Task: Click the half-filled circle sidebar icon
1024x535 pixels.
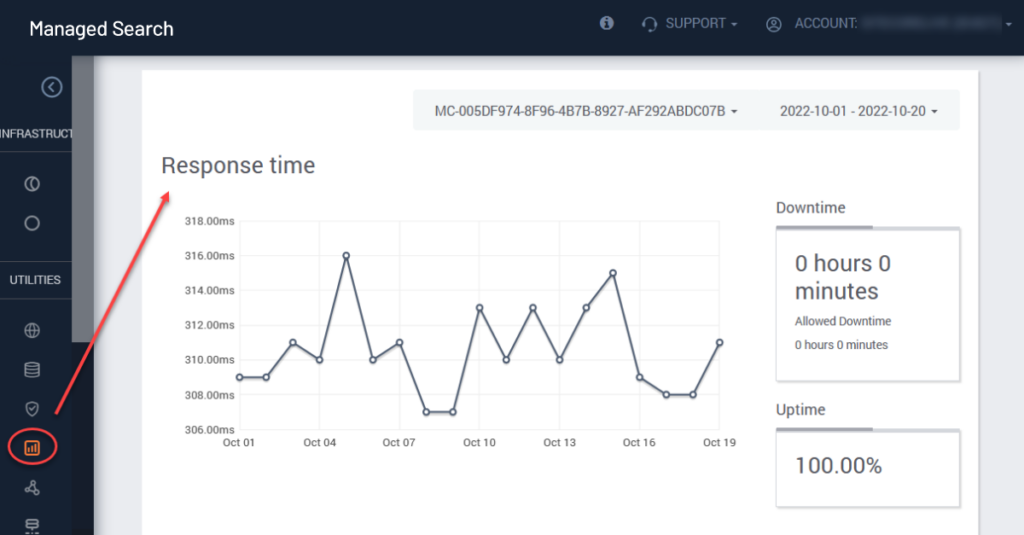Action: coord(32,184)
